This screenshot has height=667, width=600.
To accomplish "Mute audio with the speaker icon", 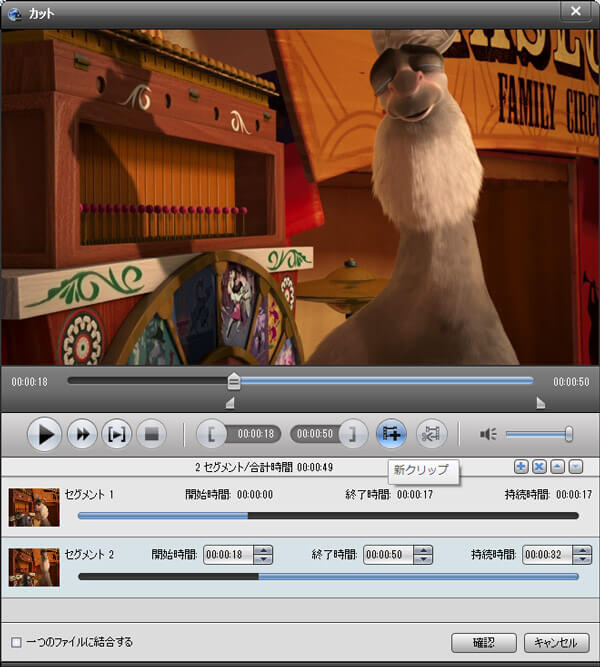I will pyautogui.click(x=488, y=434).
